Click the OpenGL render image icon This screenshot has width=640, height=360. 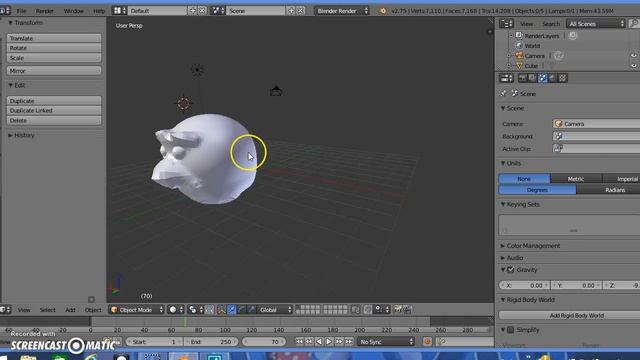pyautogui.click(x=398, y=310)
